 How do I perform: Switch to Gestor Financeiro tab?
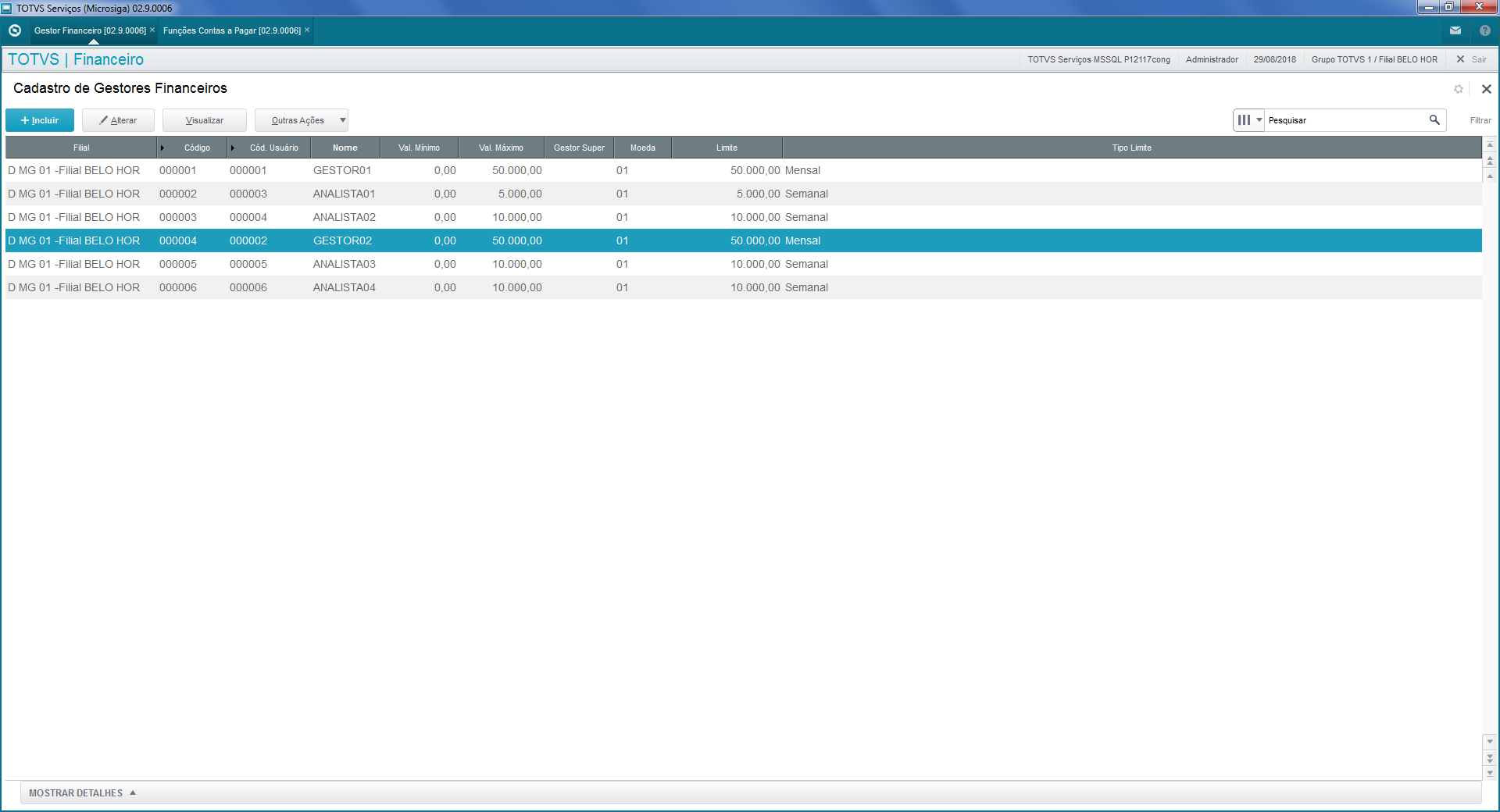pos(90,30)
